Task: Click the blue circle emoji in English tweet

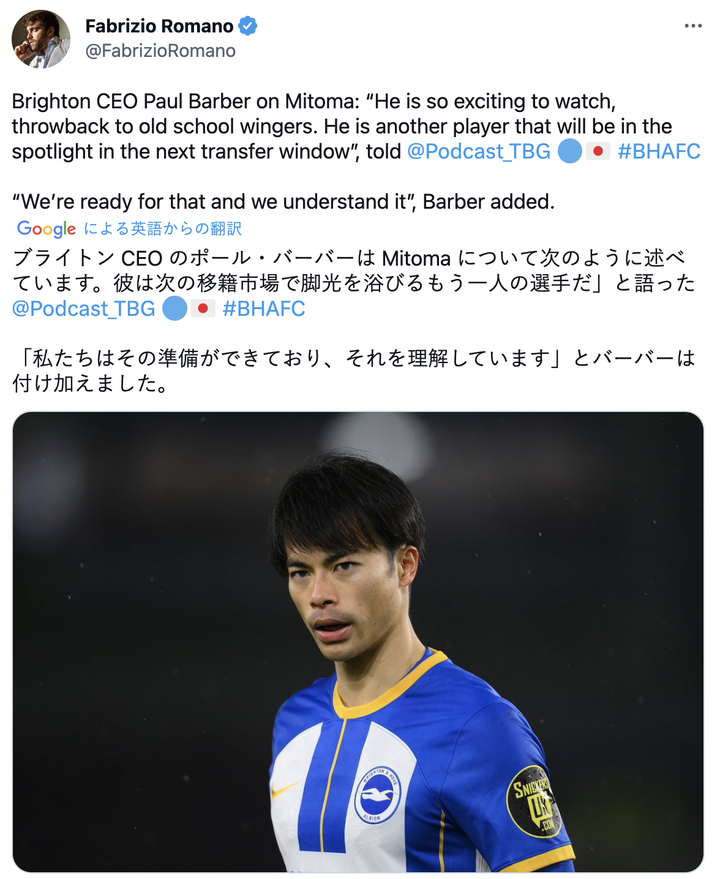Action: [570, 151]
